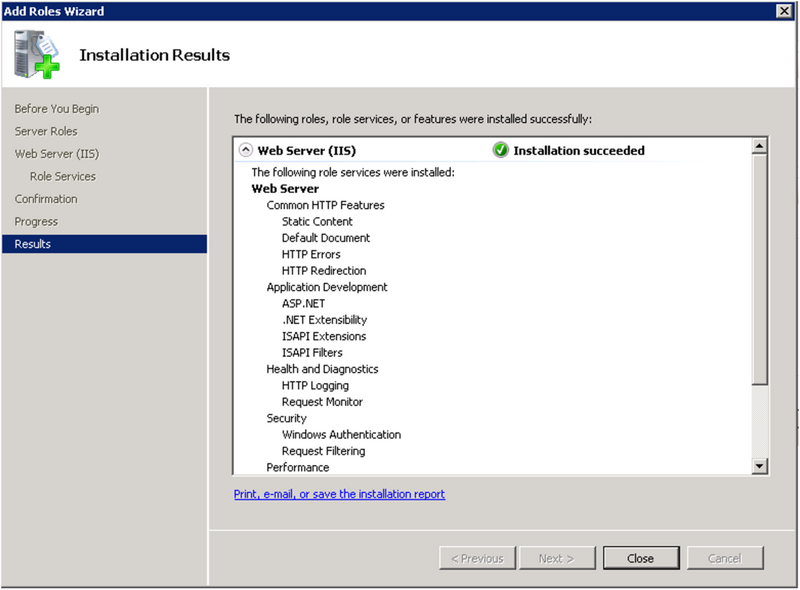Click the ASP.NET installed role service entry

[303, 303]
